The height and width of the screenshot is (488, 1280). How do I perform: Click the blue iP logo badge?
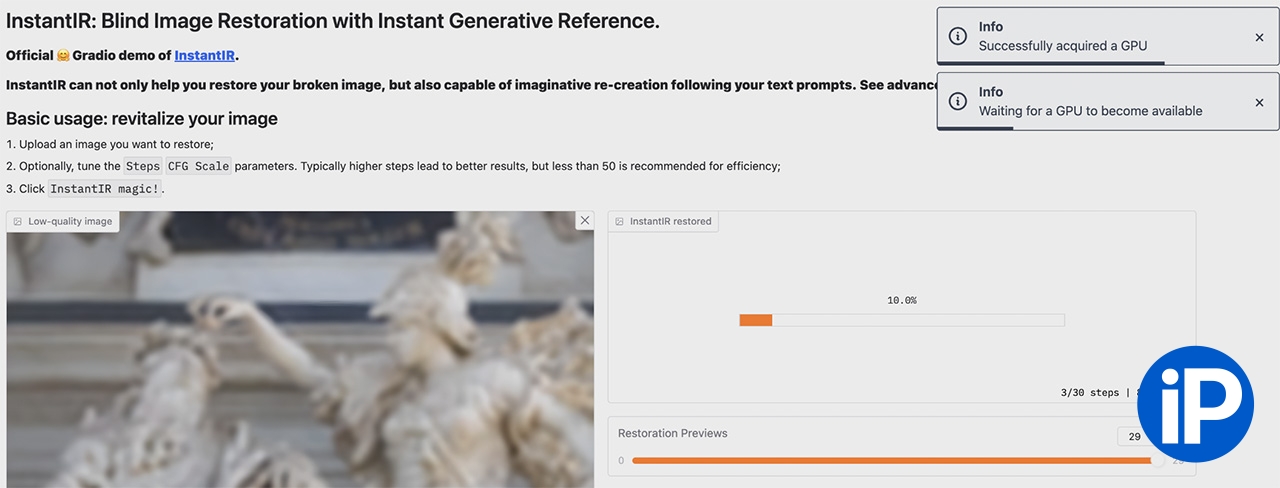click(1195, 403)
